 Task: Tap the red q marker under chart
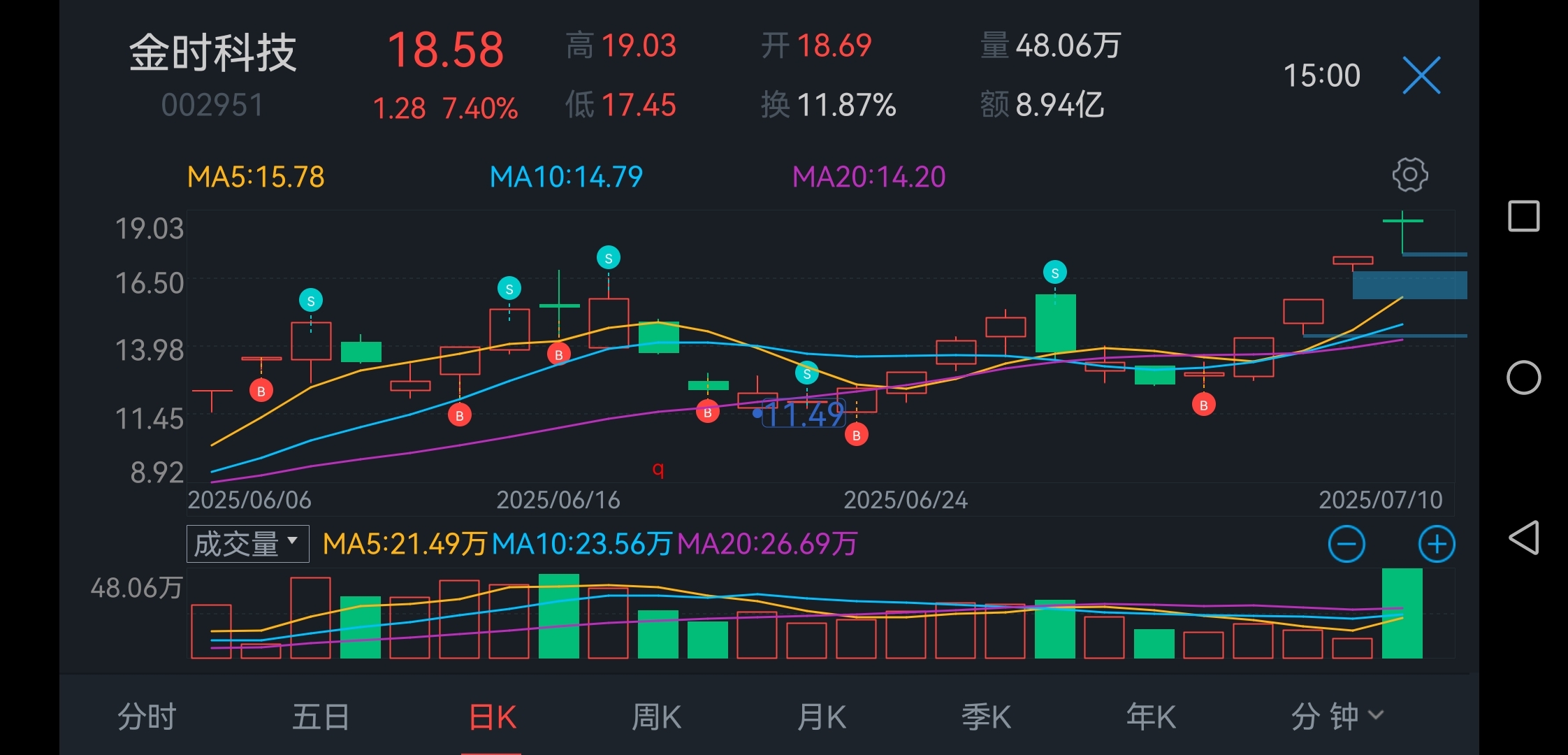click(658, 469)
